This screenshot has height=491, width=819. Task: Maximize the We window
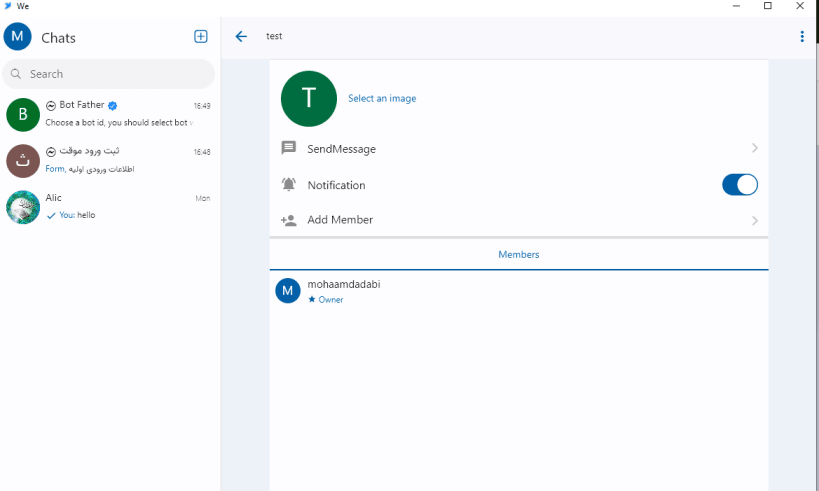[768, 6]
